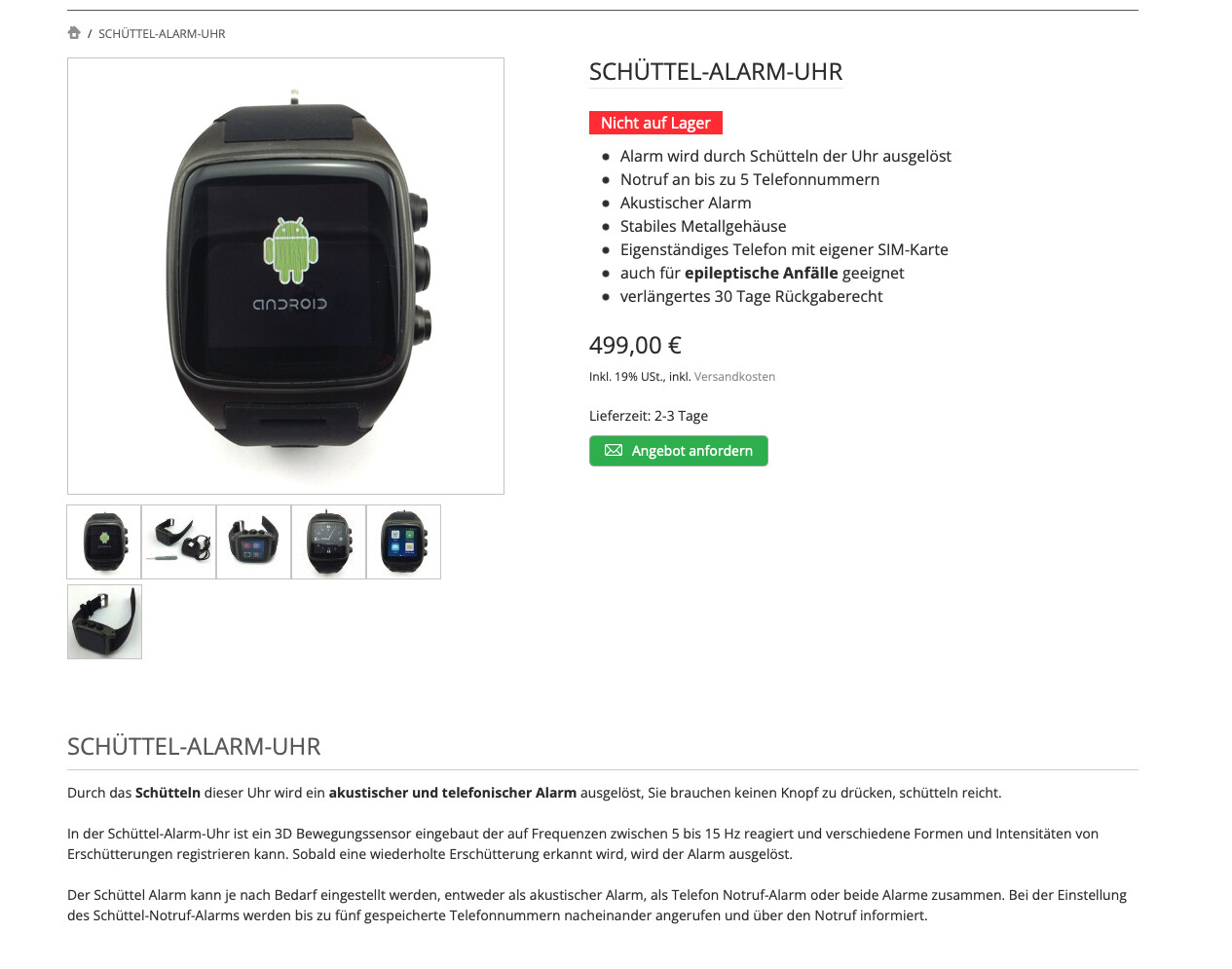Click the 499,00 € price
The height and width of the screenshot is (969, 1232).
[635, 346]
